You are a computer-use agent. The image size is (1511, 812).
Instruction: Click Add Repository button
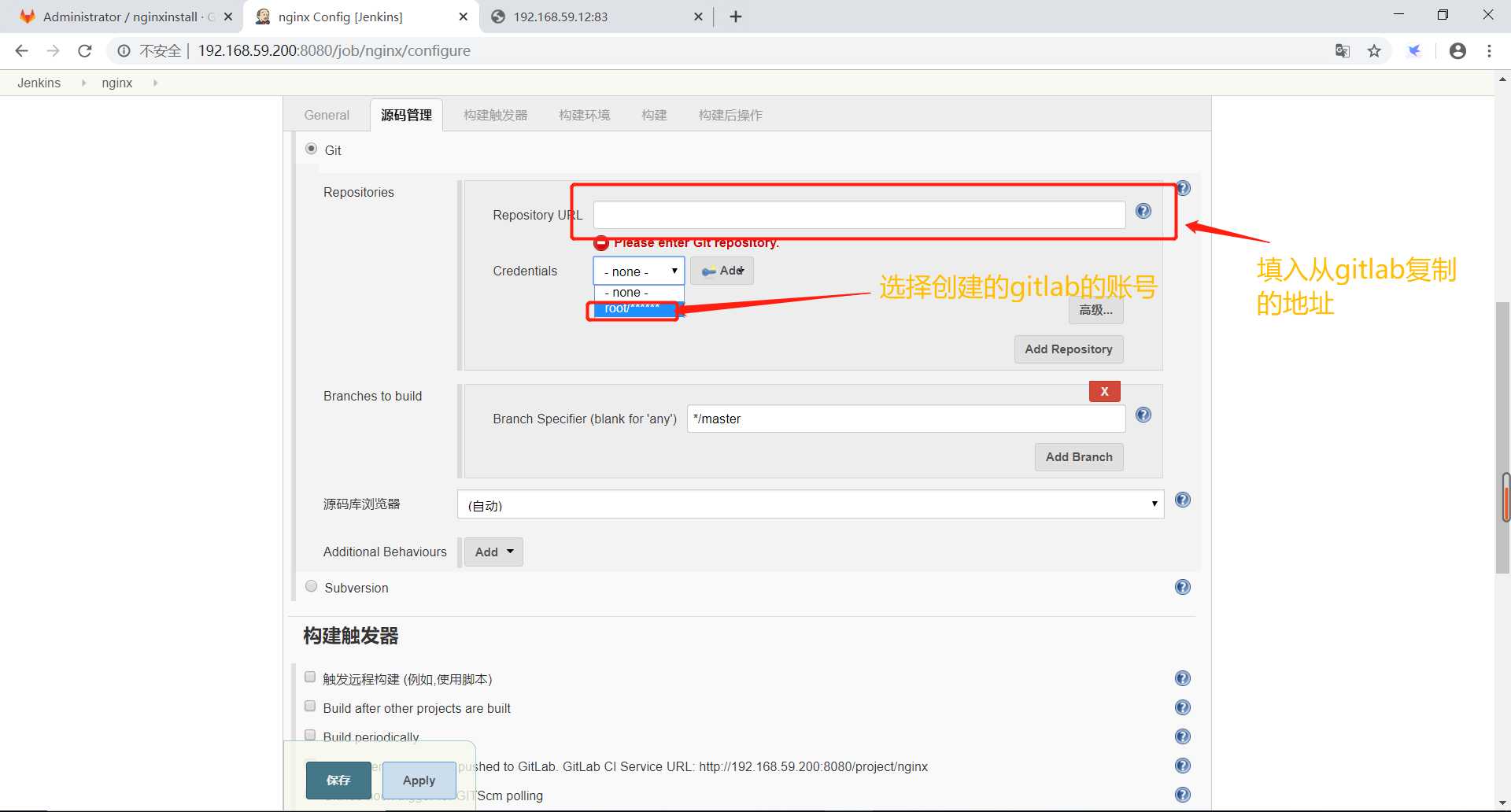point(1068,349)
